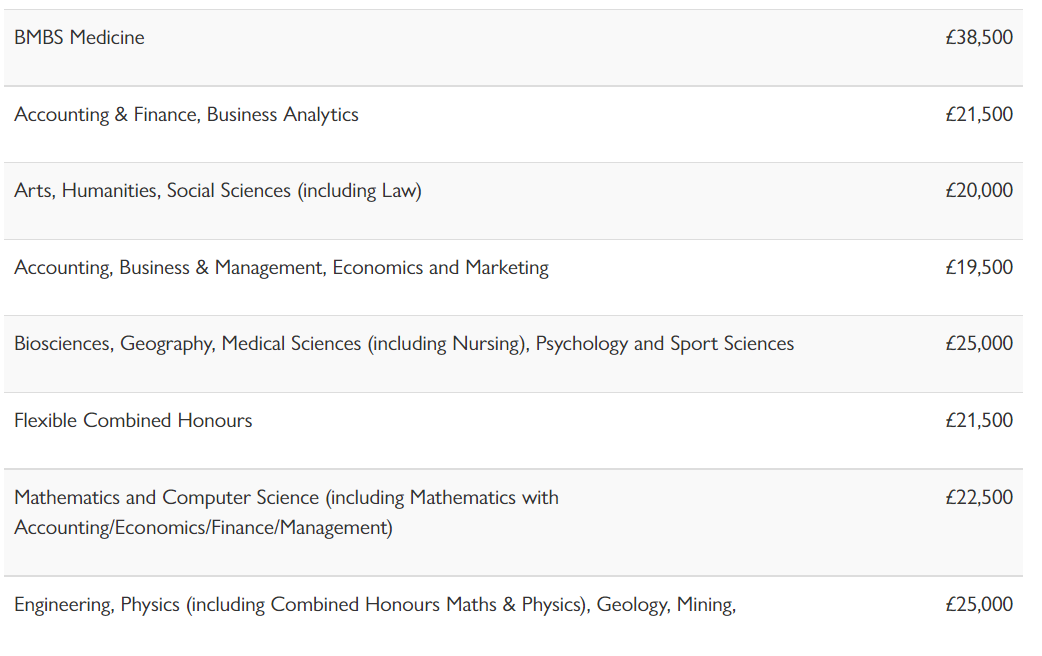Image resolution: width=1042 pixels, height=656 pixels.
Task: Click the Biosciences, Geography, Medical Sciences row text
Action: [188, 344]
